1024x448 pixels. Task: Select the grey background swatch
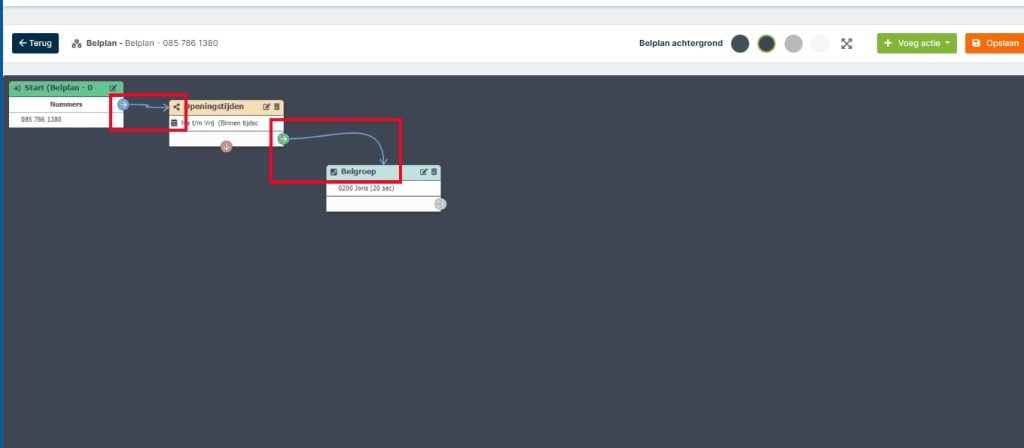[x=793, y=44]
